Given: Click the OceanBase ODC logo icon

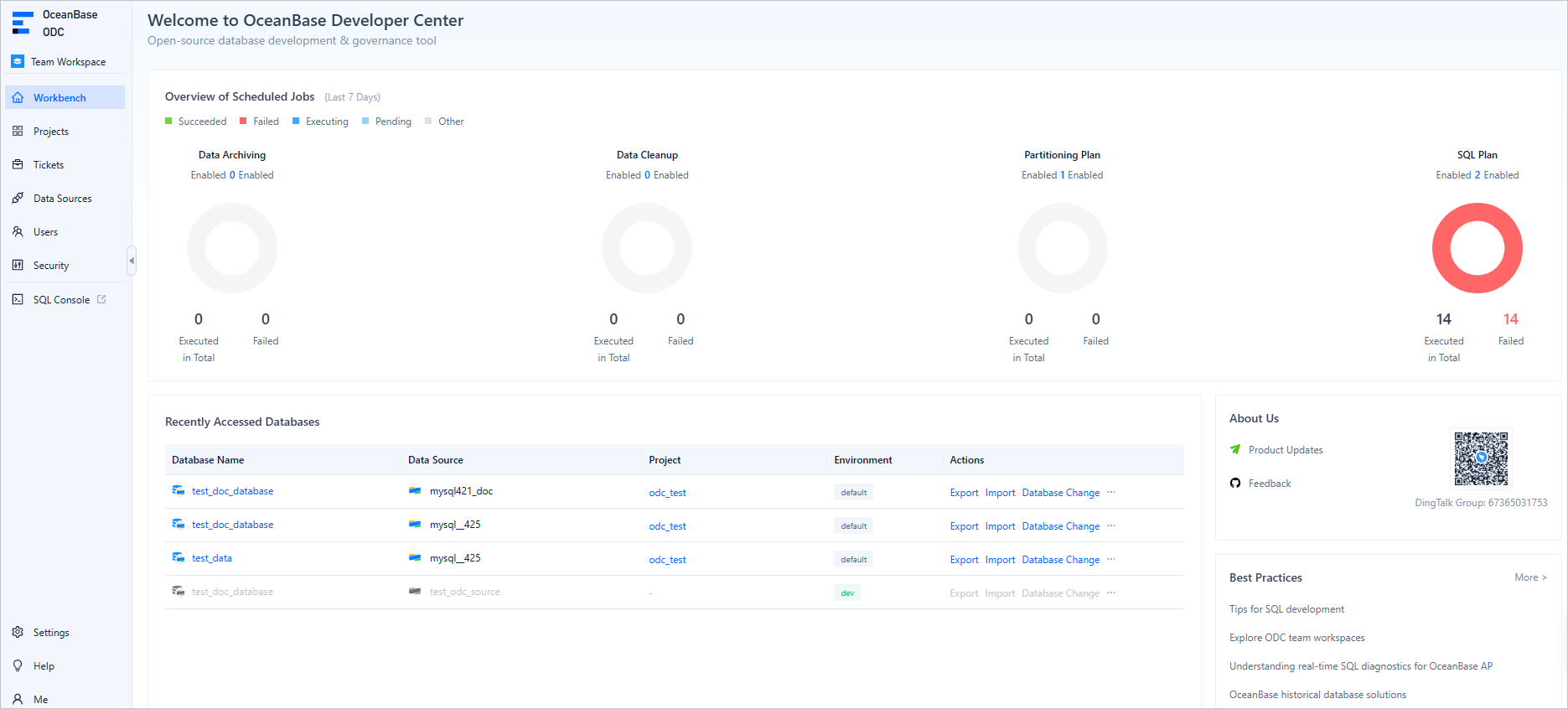Looking at the screenshot, I should [x=22, y=23].
